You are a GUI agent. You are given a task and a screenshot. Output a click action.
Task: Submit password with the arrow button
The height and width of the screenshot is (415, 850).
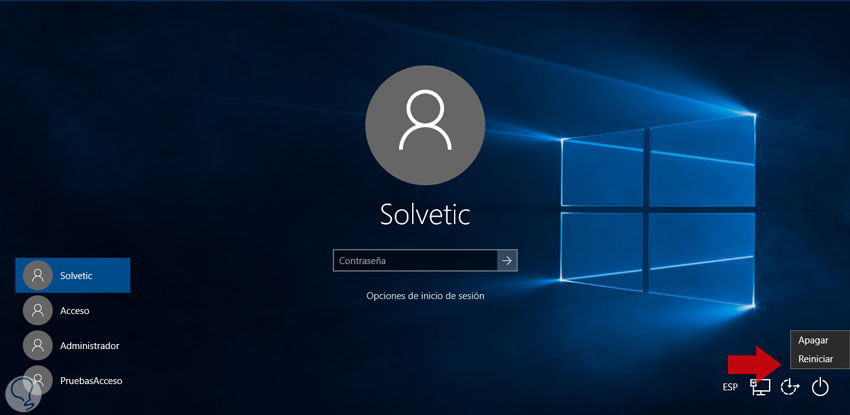(x=507, y=261)
